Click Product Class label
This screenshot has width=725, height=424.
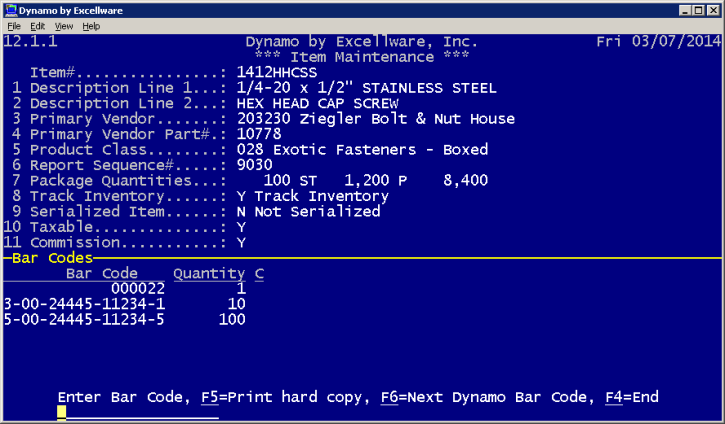[88, 150]
